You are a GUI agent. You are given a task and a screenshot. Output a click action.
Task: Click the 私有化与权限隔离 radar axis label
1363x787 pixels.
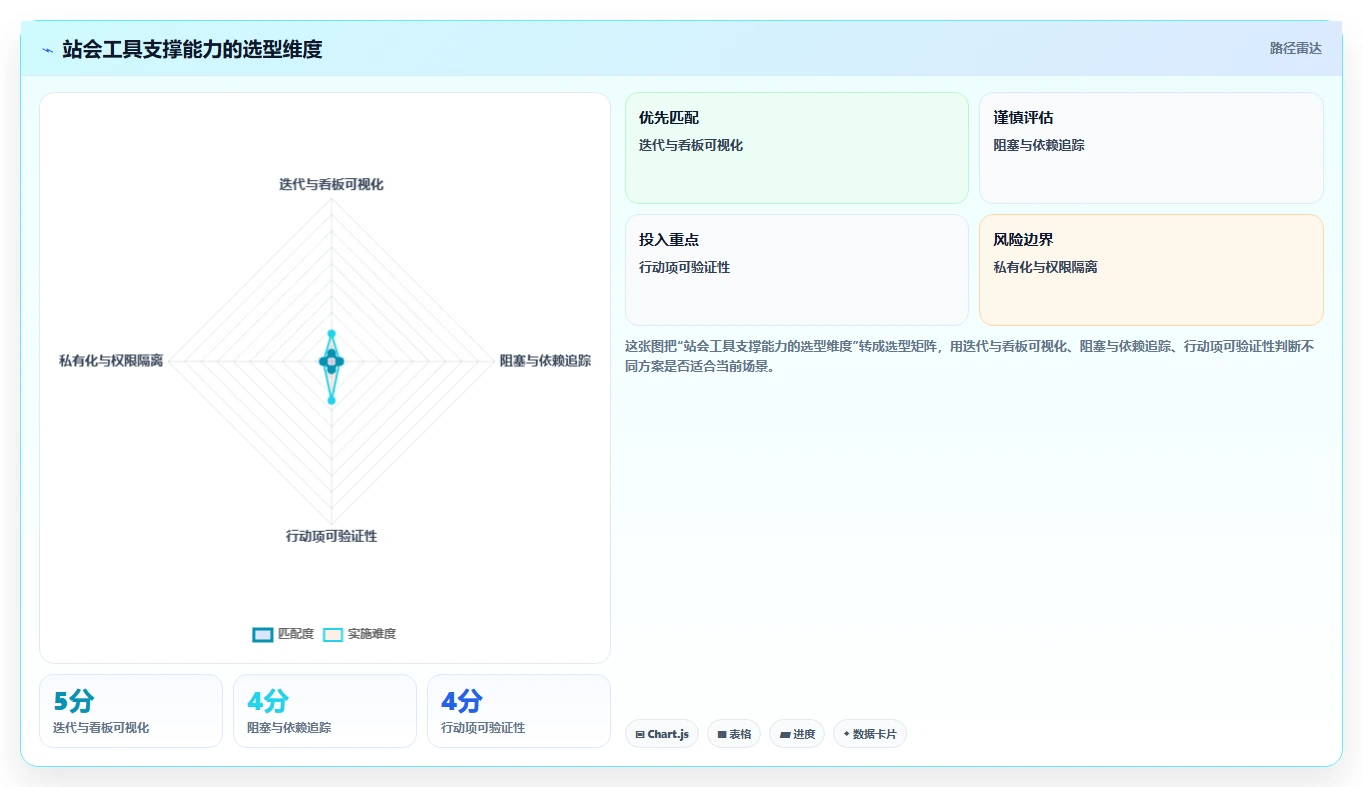pyautogui.click(x=111, y=361)
